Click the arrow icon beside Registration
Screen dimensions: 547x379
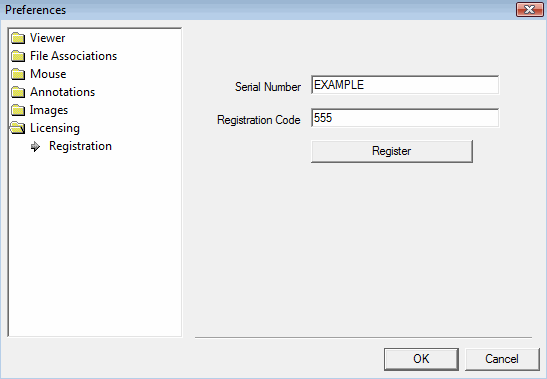35,147
